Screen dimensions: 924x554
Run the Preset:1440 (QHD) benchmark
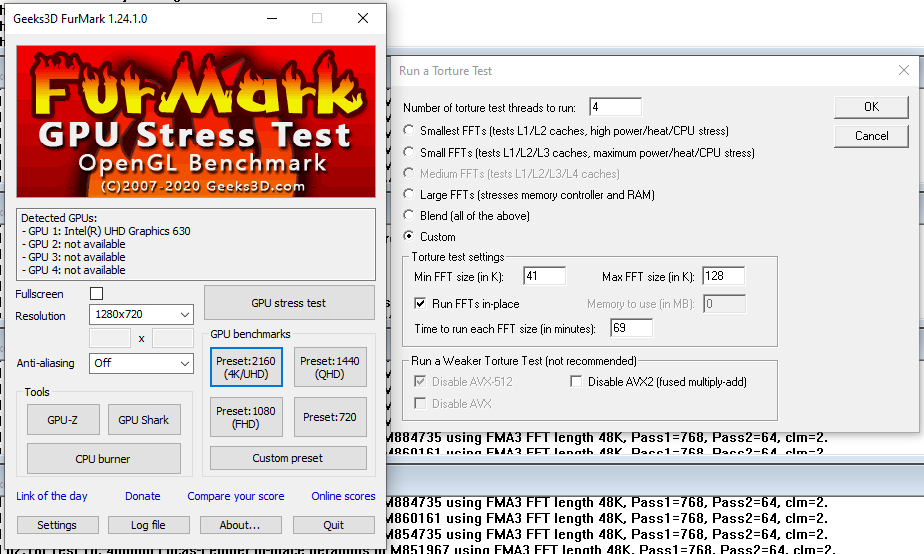330,367
